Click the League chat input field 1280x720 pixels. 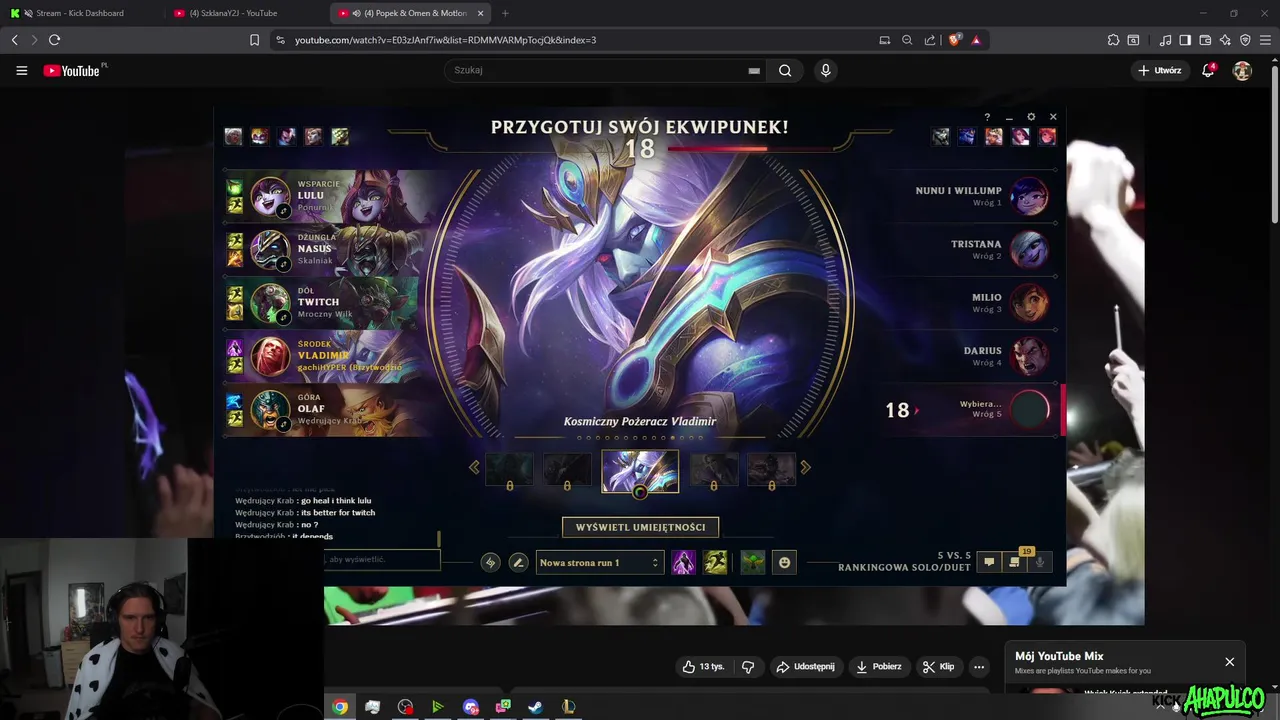pos(382,559)
